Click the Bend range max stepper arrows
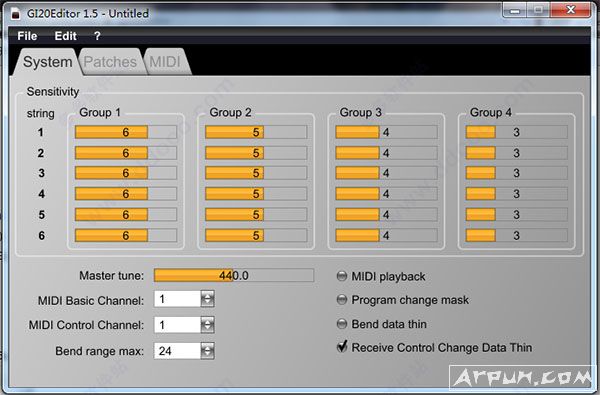600x395 pixels. tap(207, 351)
